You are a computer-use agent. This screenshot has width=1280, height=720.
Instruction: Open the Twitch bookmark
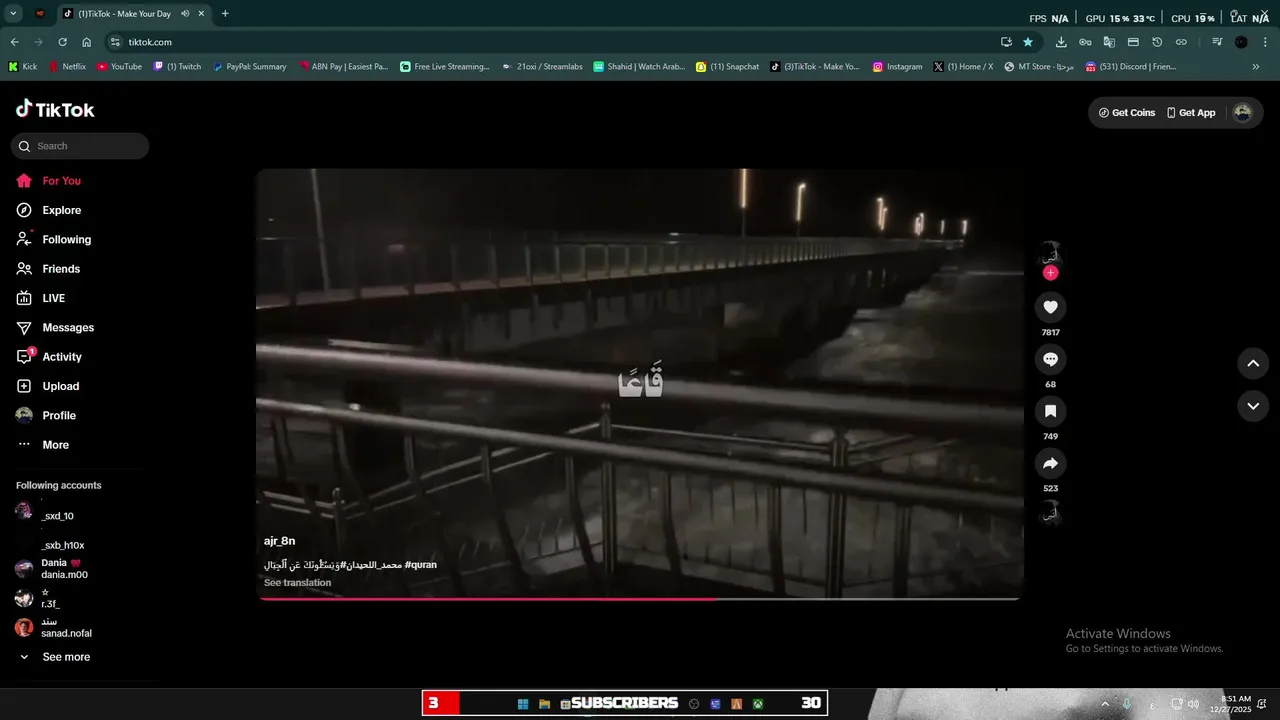pyautogui.click(x=177, y=67)
